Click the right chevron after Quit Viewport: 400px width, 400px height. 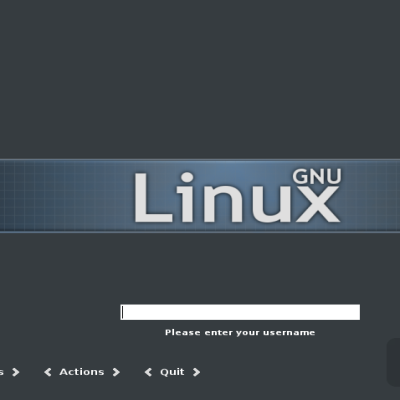[x=196, y=372]
